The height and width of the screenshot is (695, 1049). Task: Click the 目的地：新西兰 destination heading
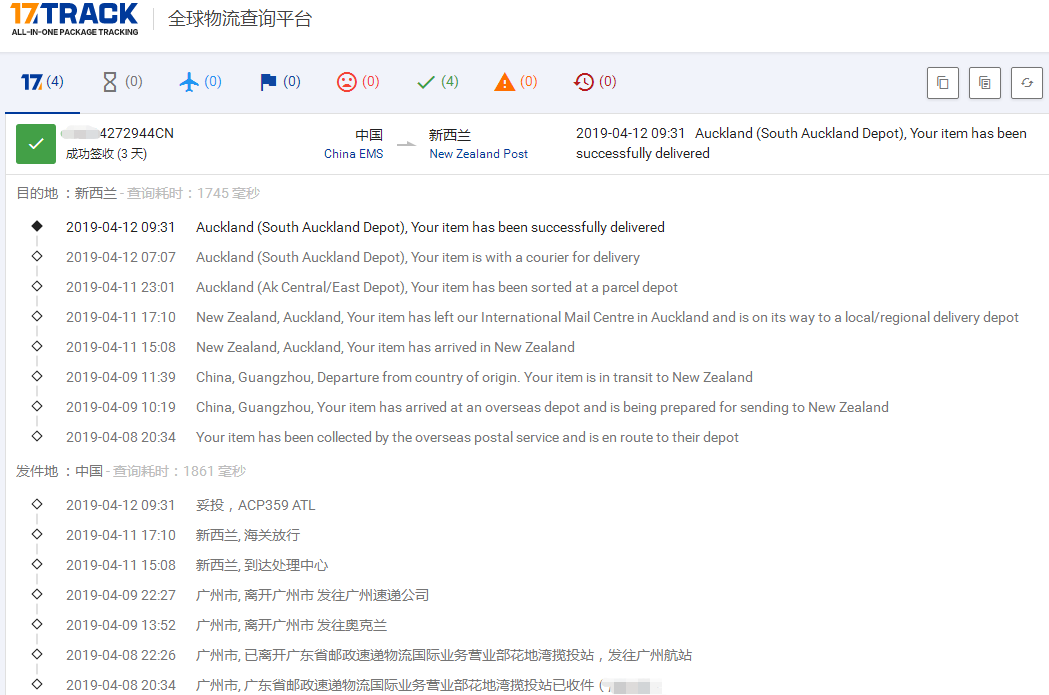(x=60, y=192)
